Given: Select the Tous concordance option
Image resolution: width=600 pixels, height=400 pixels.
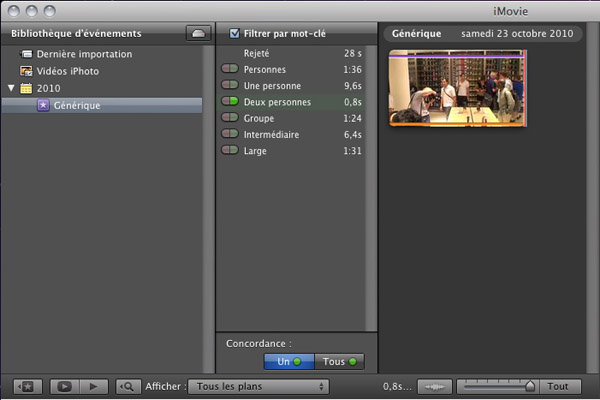Looking at the screenshot, I should tap(339, 361).
